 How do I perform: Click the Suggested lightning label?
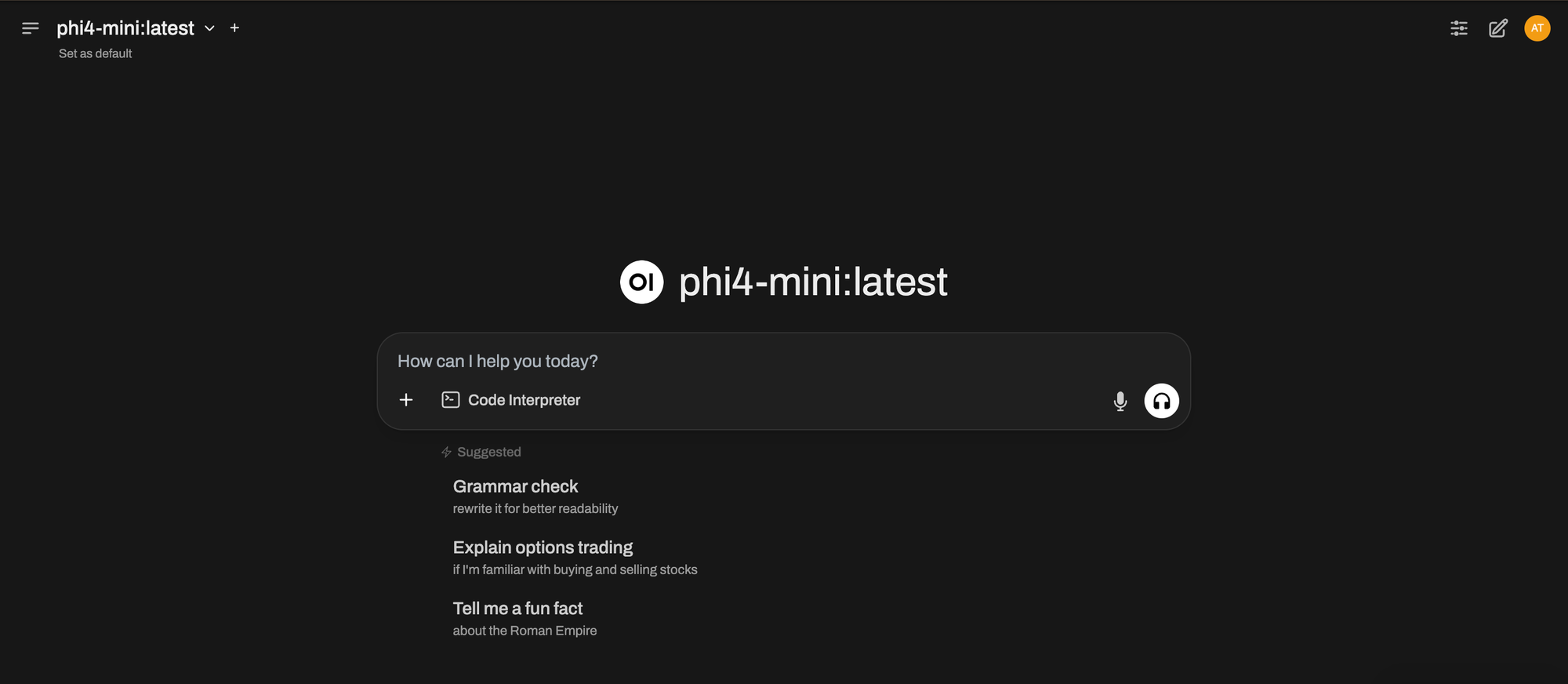coord(481,452)
